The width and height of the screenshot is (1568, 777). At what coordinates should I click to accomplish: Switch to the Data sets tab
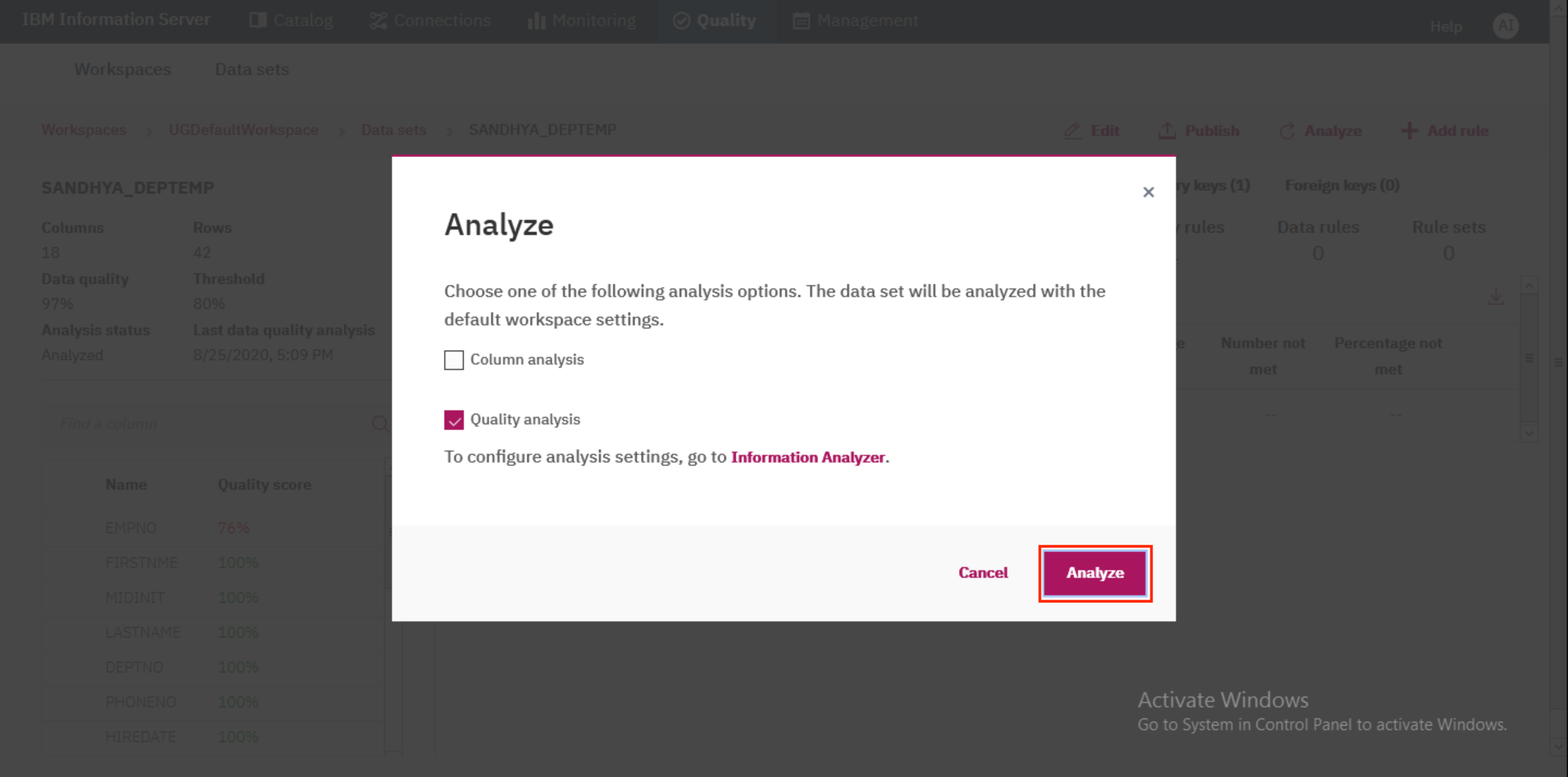pos(252,69)
